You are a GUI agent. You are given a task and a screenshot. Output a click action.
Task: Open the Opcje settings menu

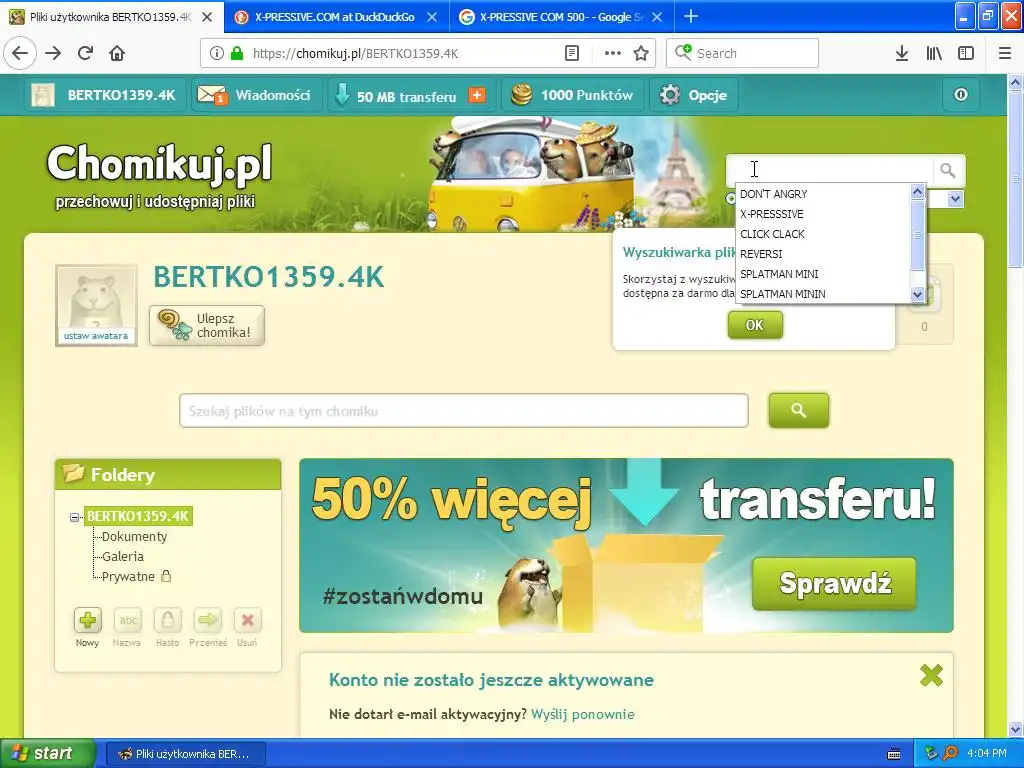694,95
